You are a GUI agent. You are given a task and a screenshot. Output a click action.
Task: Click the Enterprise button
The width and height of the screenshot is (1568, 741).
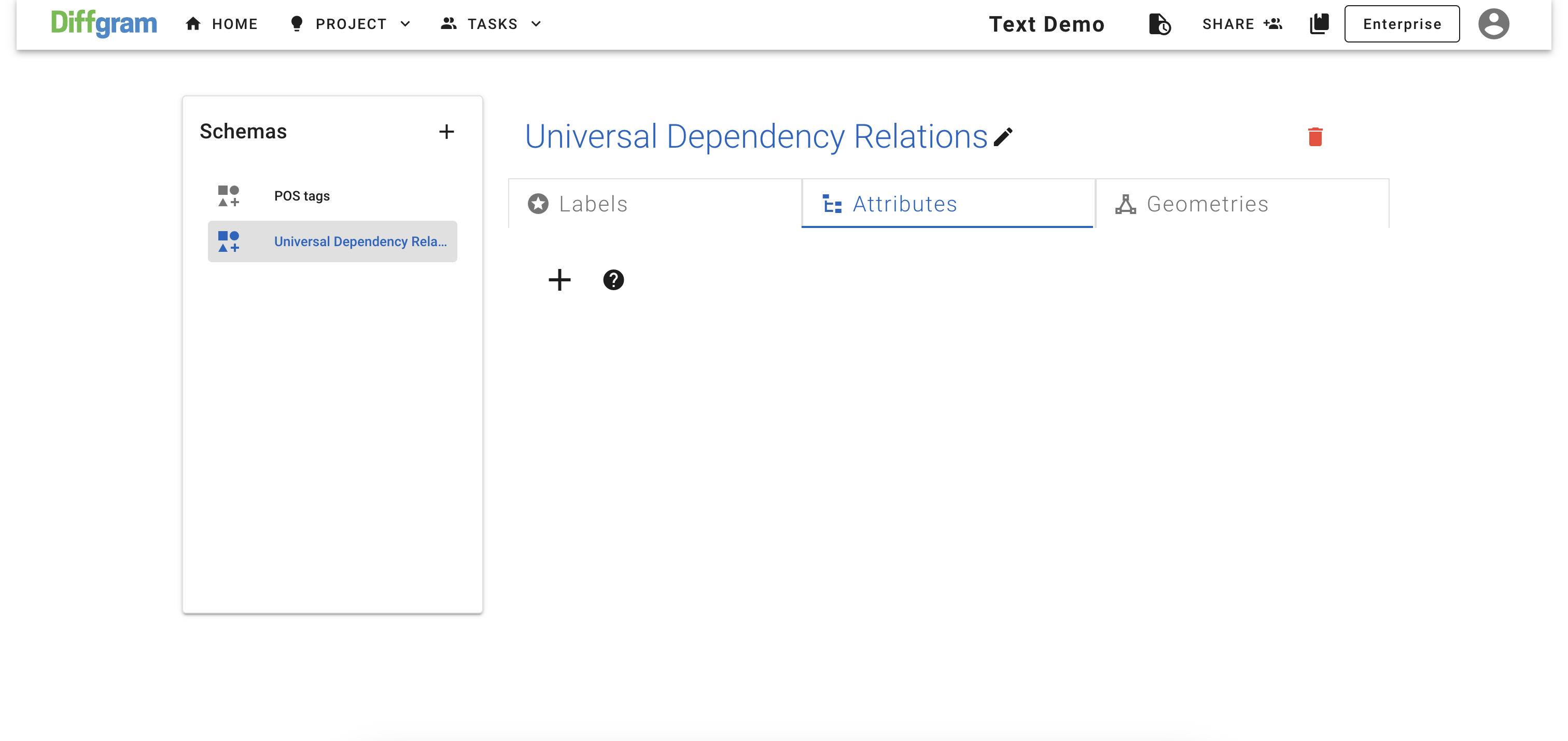pyautogui.click(x=1401, y=24)
